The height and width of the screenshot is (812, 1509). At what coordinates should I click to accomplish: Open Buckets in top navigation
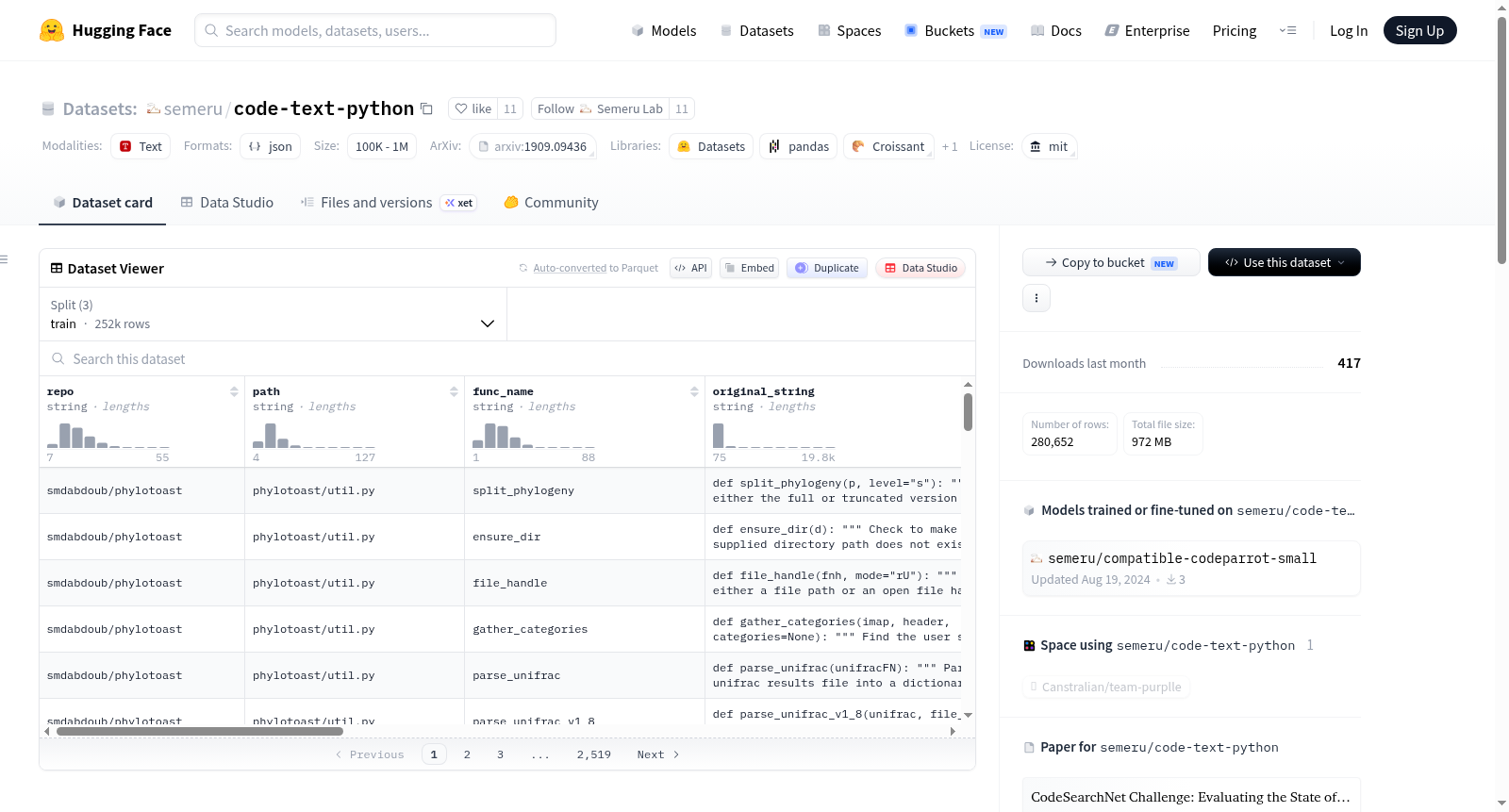coord(955,30)
